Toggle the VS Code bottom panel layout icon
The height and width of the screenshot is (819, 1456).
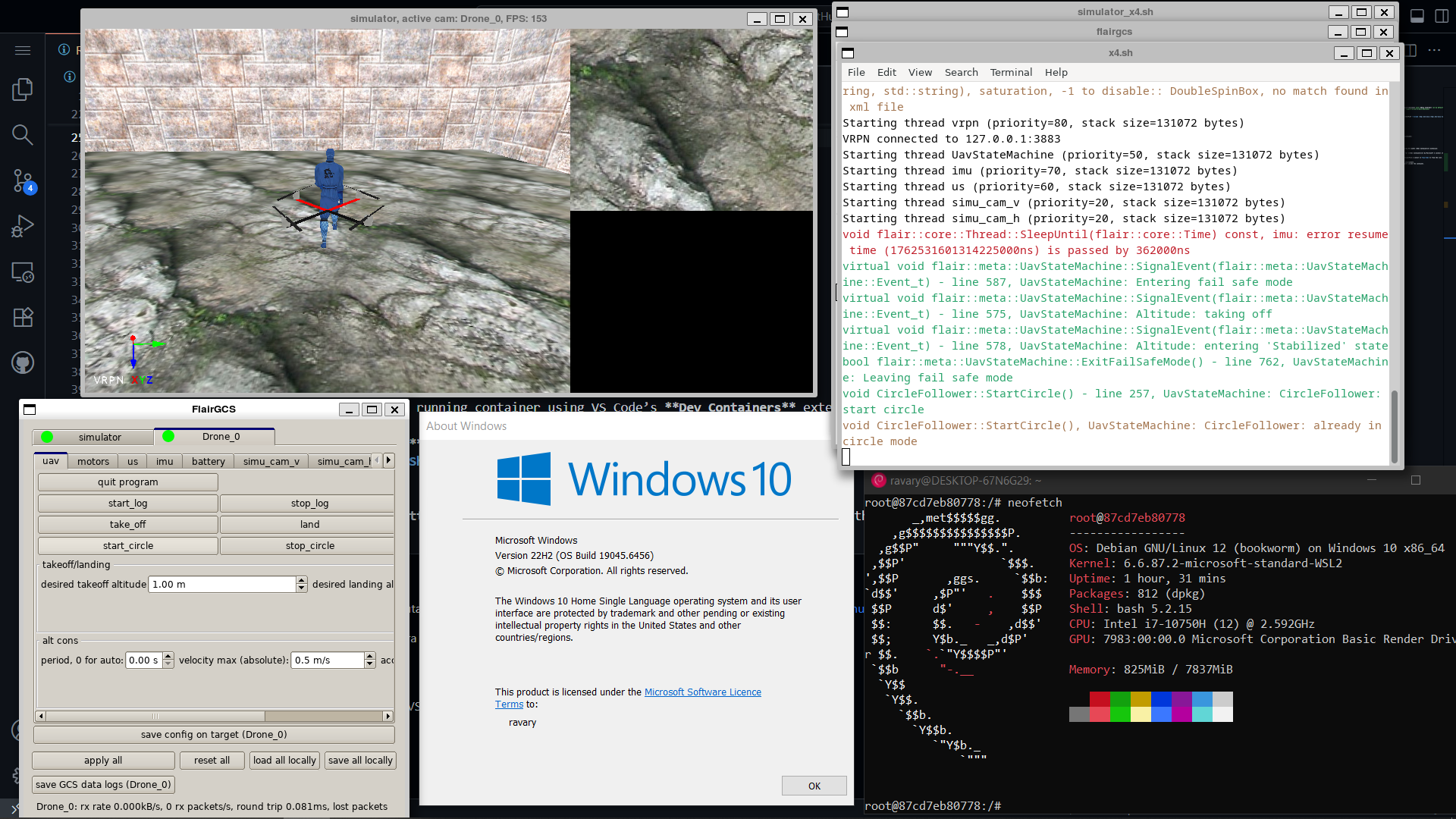[1417, 17]
